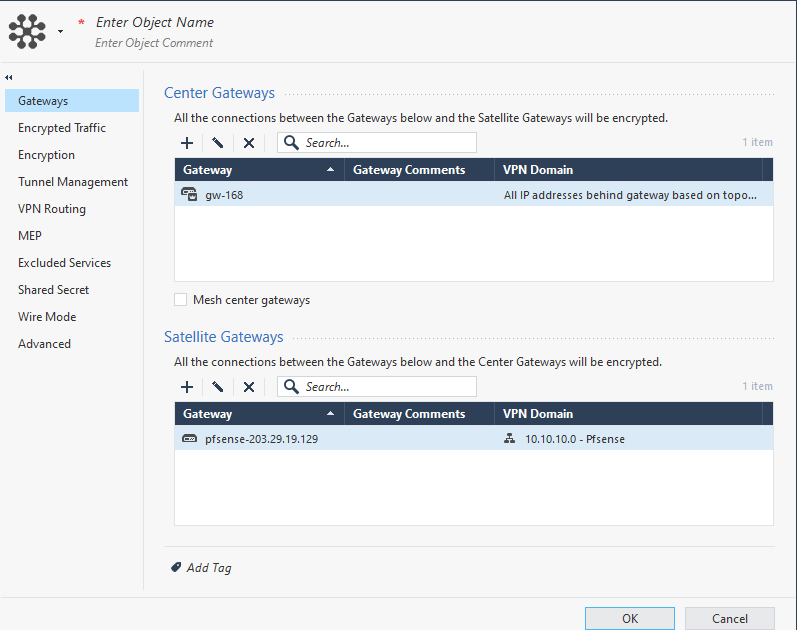Open the Encrypted Traffic section
The height and width of the screenshot is (630, 797).
62,128
